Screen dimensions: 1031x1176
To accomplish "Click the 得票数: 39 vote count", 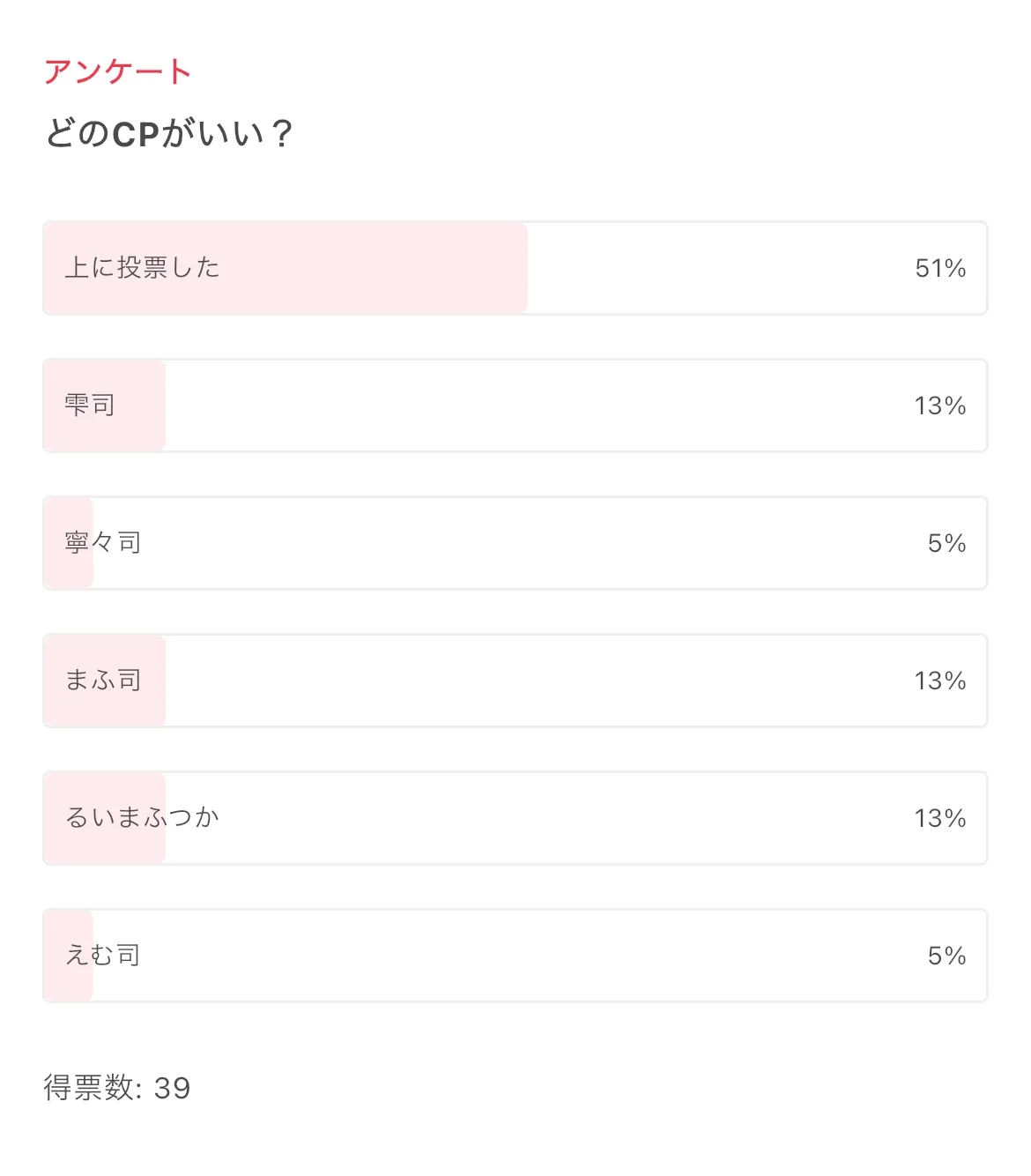I will 117,1088.
